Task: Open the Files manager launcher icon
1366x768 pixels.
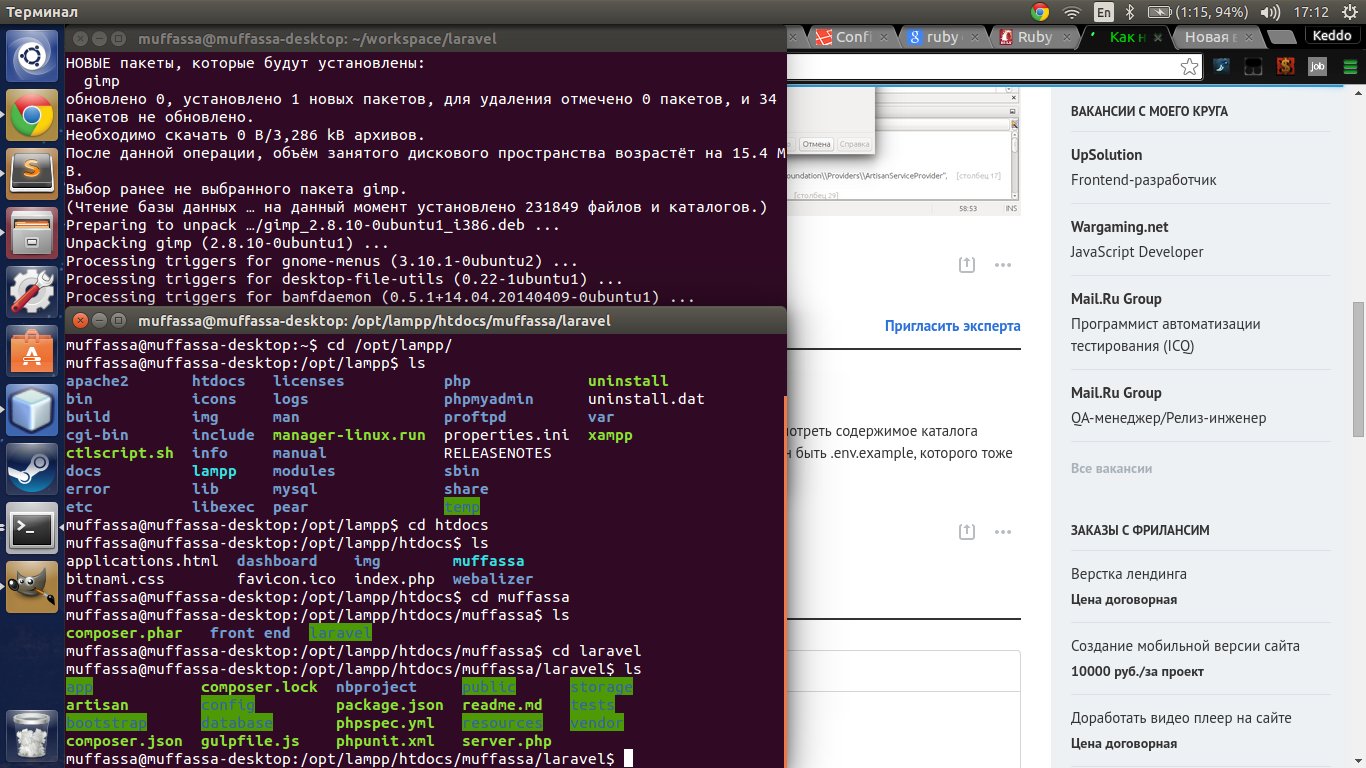Action: click(x=33, y=233)
